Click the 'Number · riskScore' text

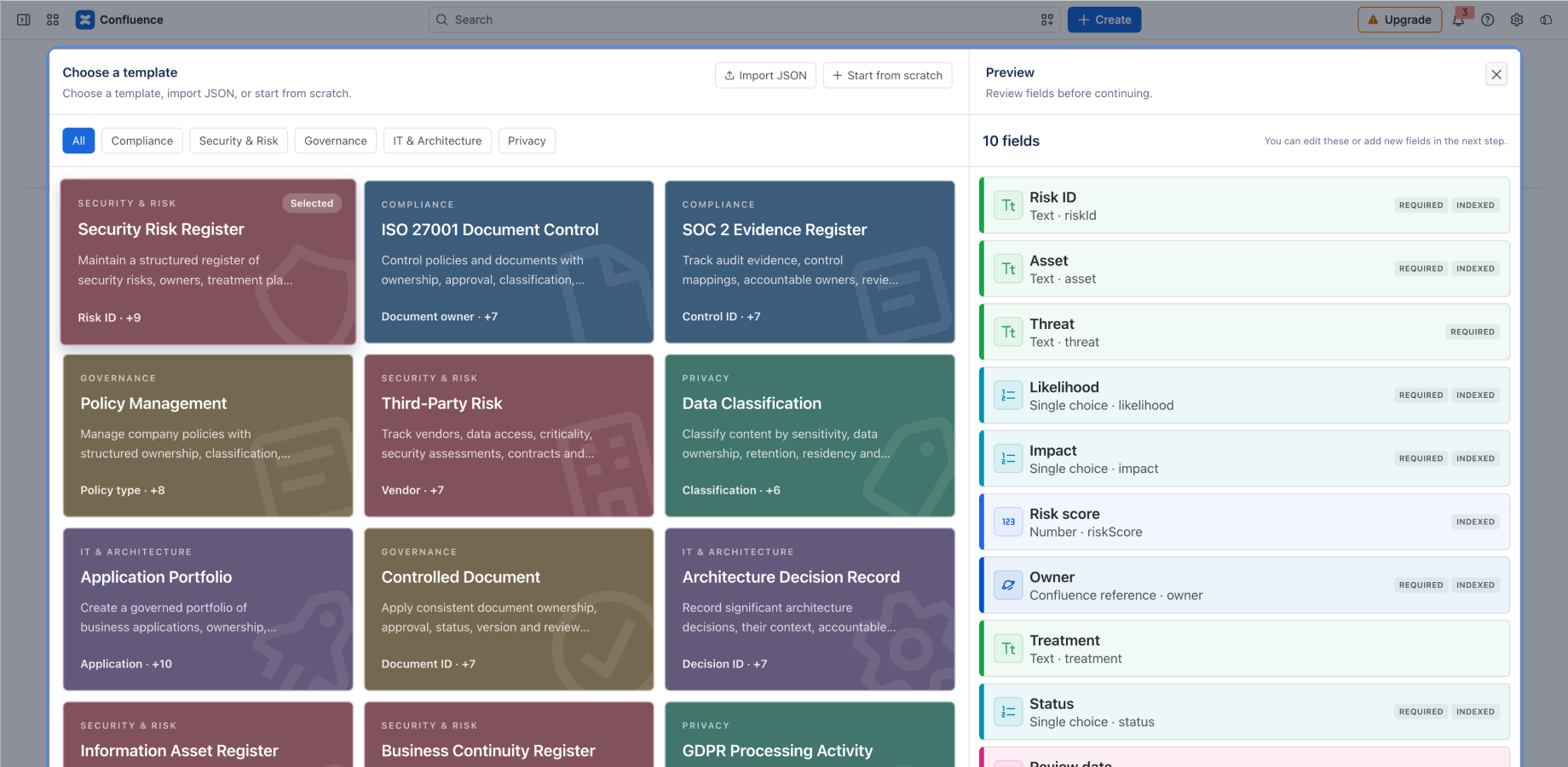tap(1086, 532)
